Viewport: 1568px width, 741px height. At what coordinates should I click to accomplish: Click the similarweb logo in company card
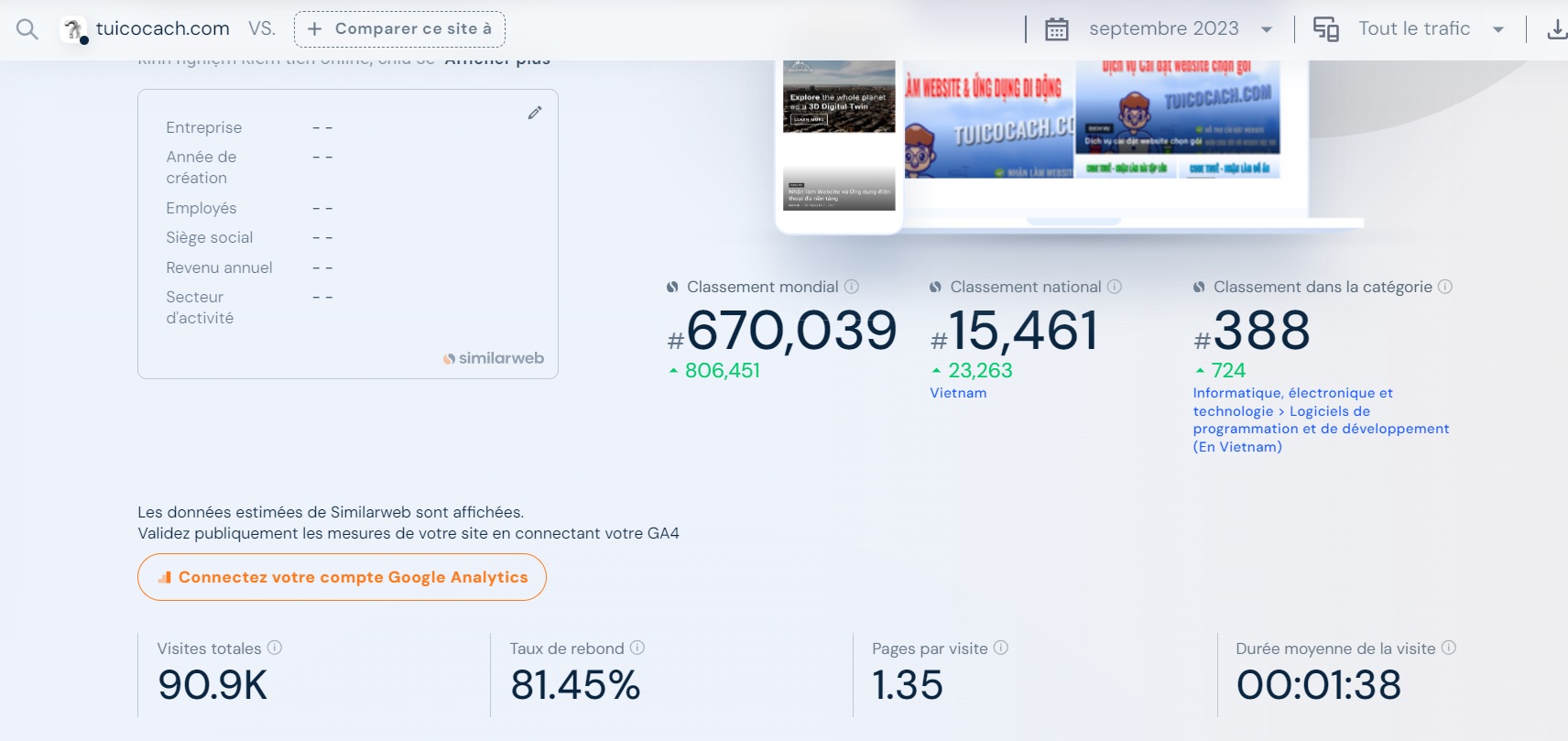click(x=494, y=358)
